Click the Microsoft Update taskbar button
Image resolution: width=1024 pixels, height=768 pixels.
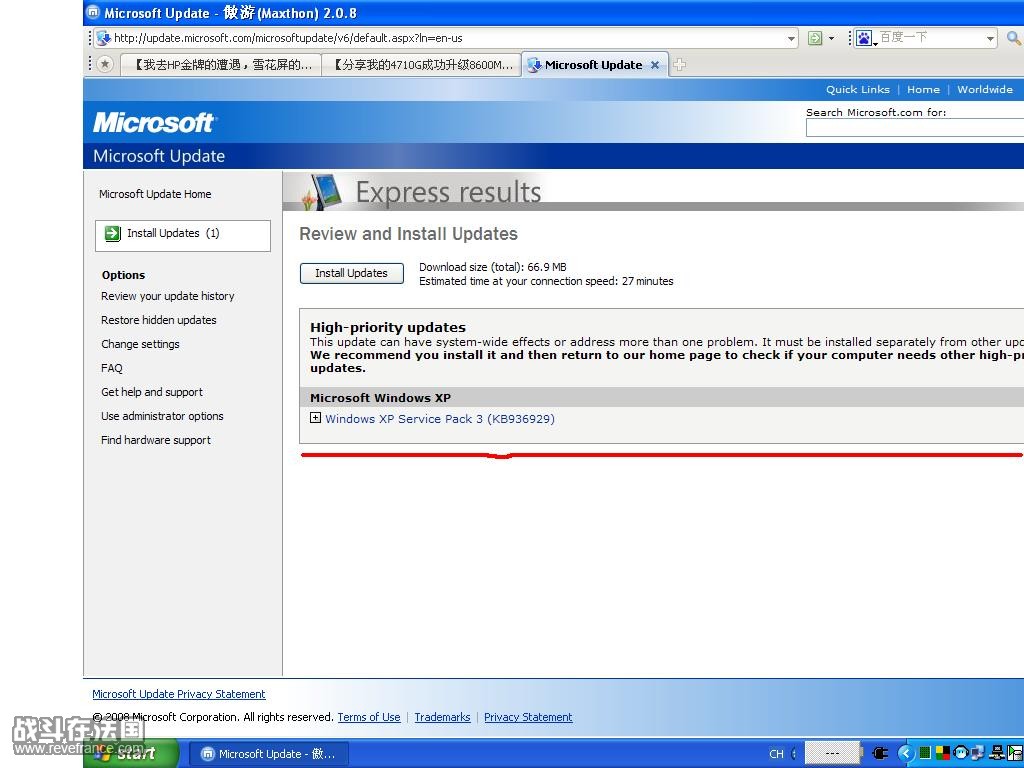tap(268, 754)
